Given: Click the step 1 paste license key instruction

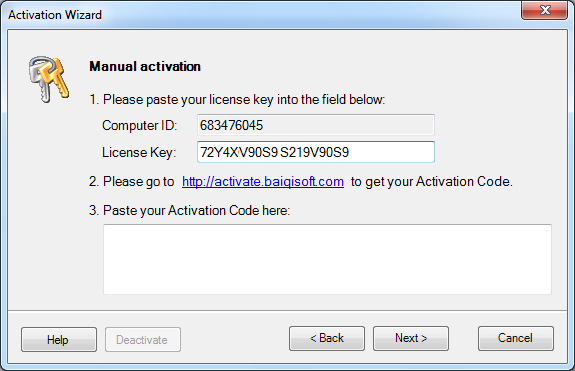Looking at the screenshot, I should (x=237, y=99).
